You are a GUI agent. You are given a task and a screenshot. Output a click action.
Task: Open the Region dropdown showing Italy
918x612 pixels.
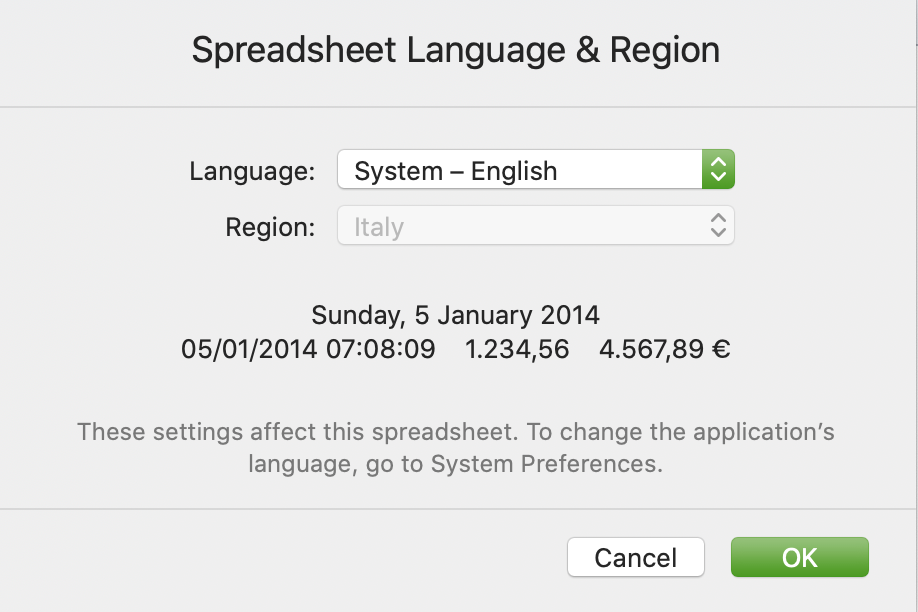535,226
